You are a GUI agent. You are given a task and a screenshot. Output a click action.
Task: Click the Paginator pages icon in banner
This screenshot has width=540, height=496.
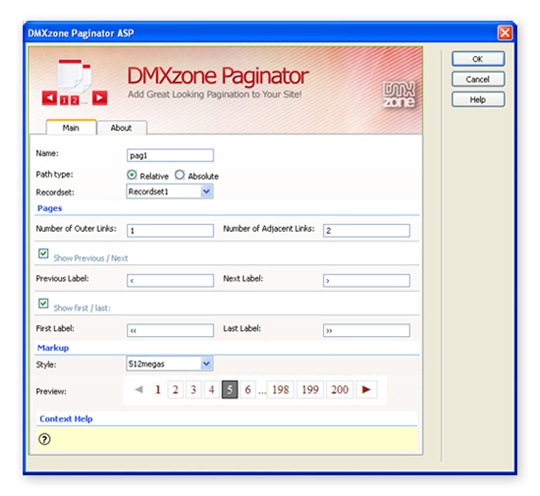(75, 82)
